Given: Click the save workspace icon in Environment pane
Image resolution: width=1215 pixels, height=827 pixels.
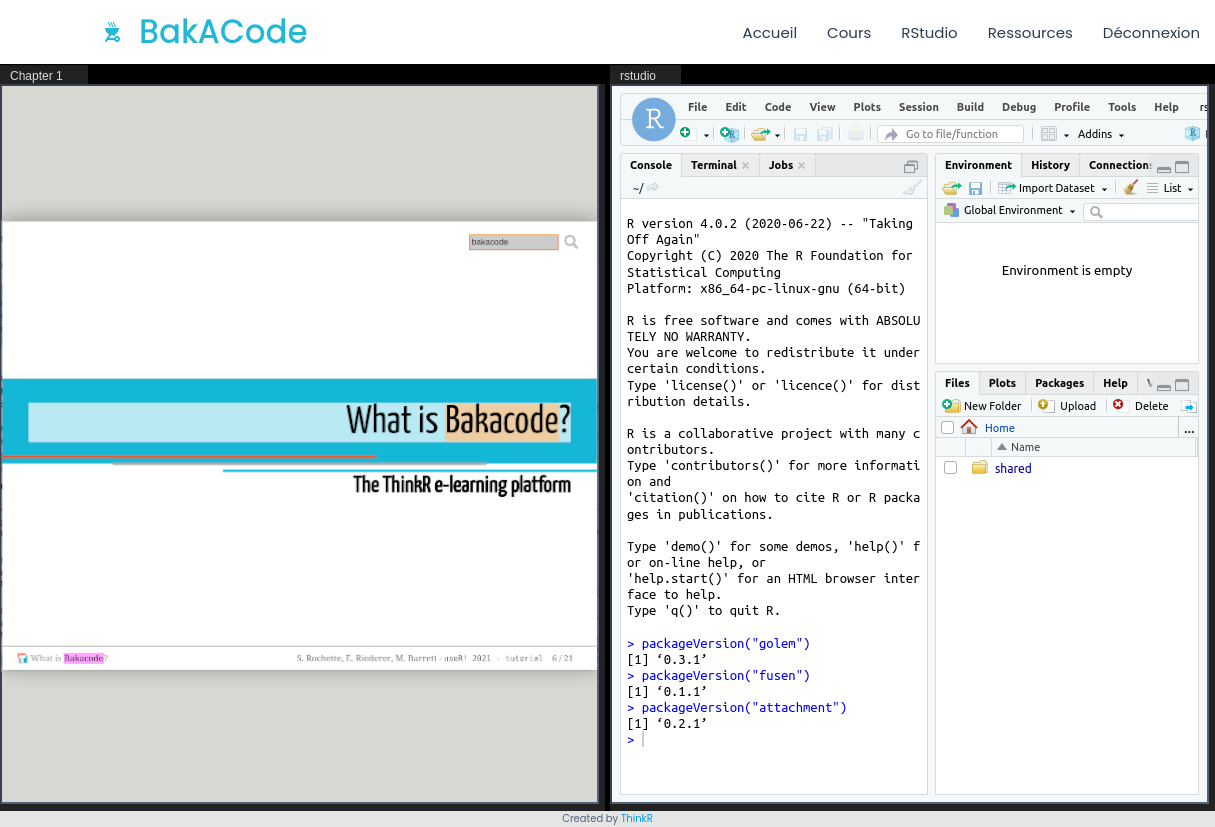Looking at the screenshot, I should click(975, 188).
